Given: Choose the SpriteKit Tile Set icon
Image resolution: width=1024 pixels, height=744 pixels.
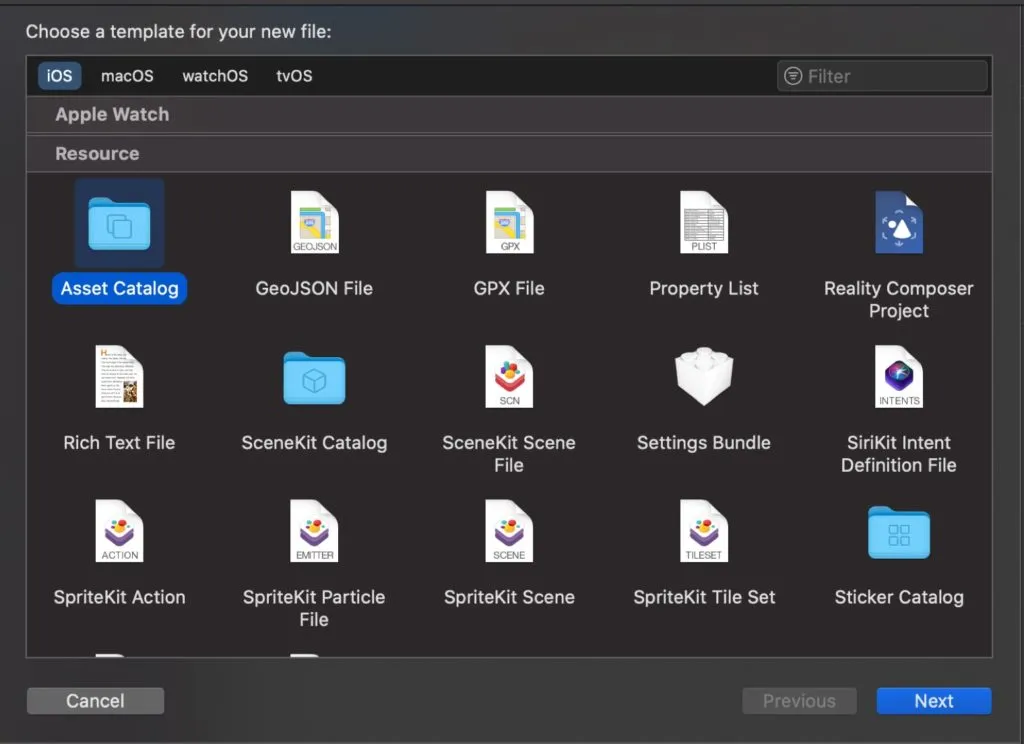Looking at the screenshot, I should tap(704, 531).
